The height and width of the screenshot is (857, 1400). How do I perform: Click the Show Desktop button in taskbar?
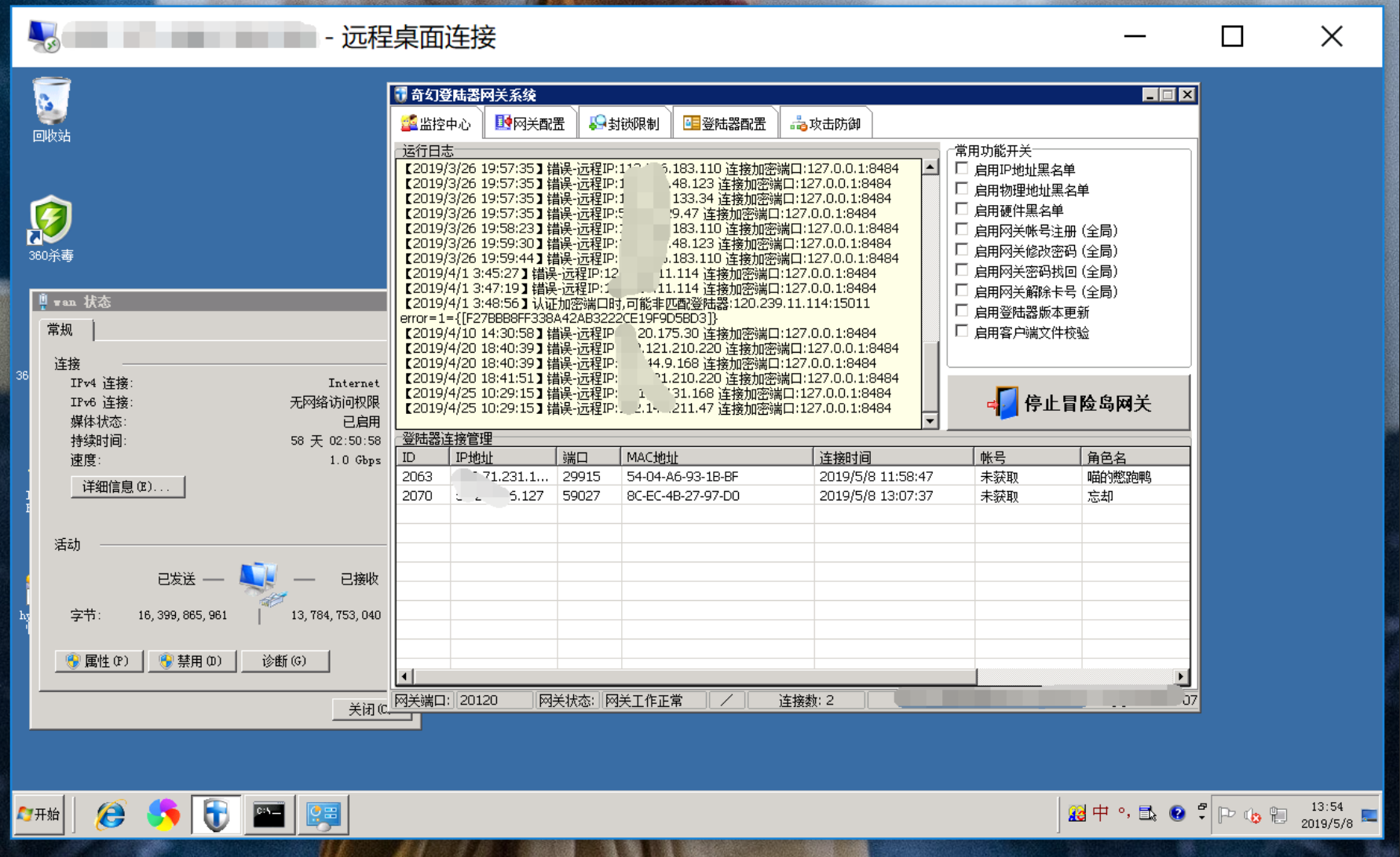point(1370,815)
